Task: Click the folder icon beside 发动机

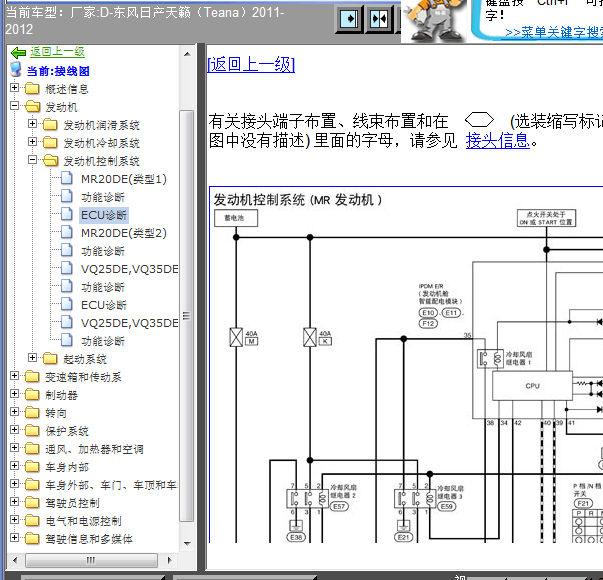Action: click(33, 107)
